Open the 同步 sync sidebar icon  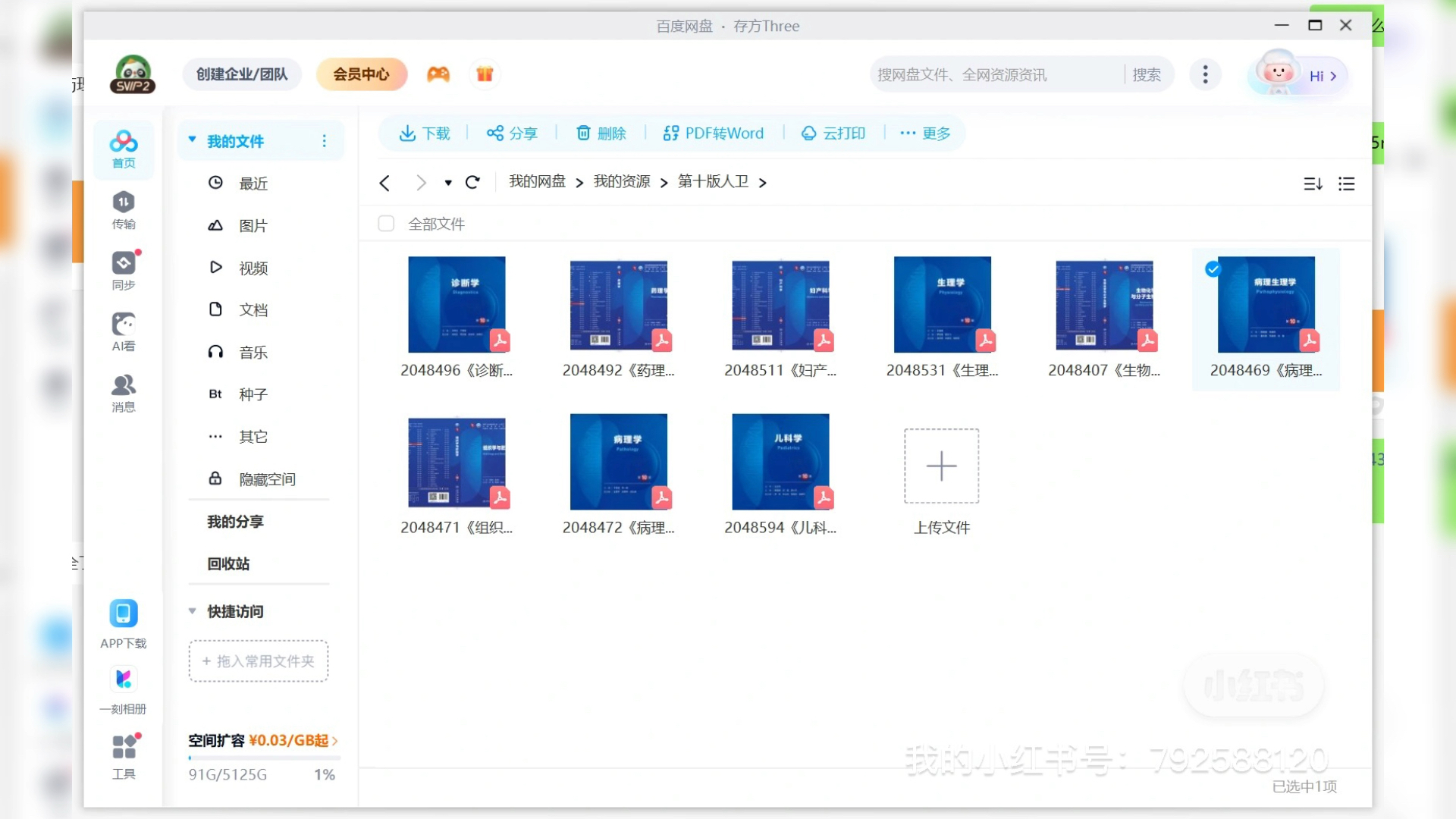click(124, 271)
